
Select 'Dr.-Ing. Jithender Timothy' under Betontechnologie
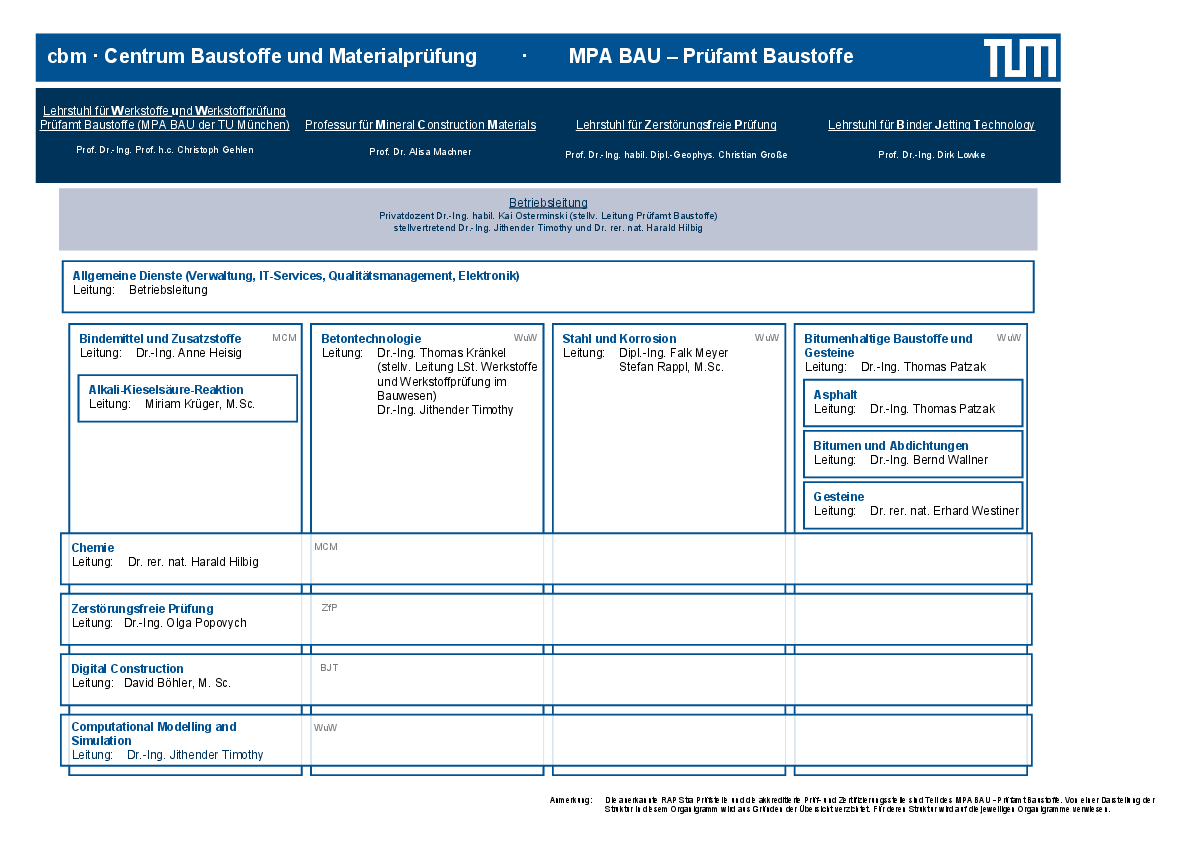tap(445, 410)
